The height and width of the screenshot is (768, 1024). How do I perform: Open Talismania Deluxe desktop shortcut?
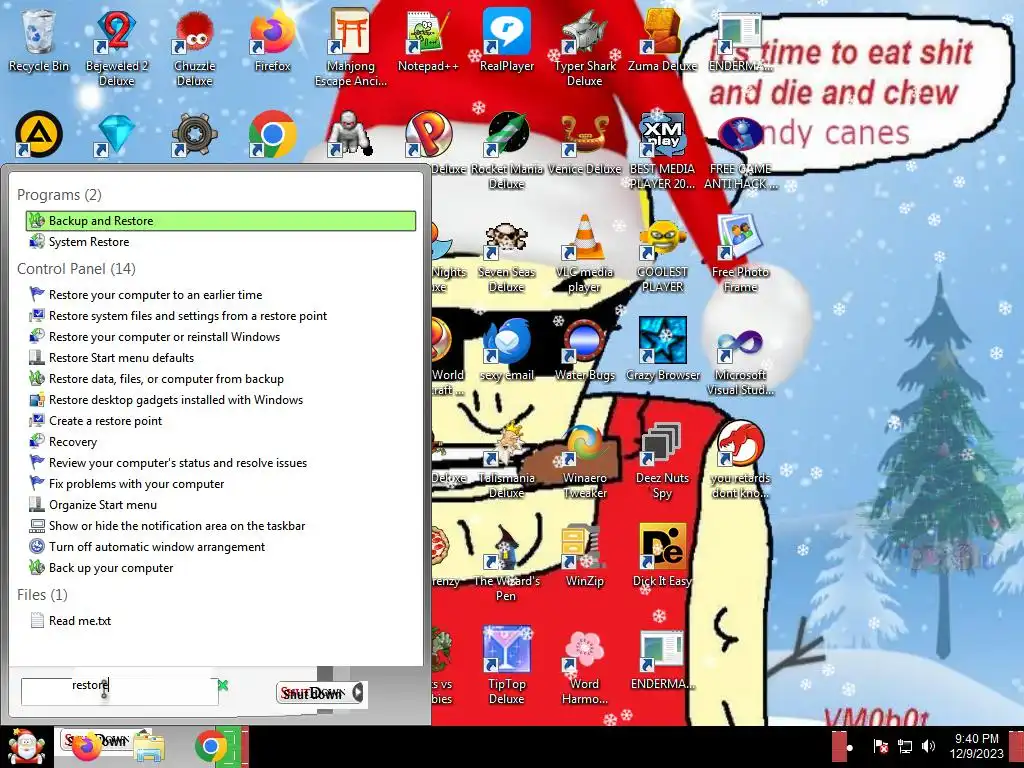click(x=507, y=460)
